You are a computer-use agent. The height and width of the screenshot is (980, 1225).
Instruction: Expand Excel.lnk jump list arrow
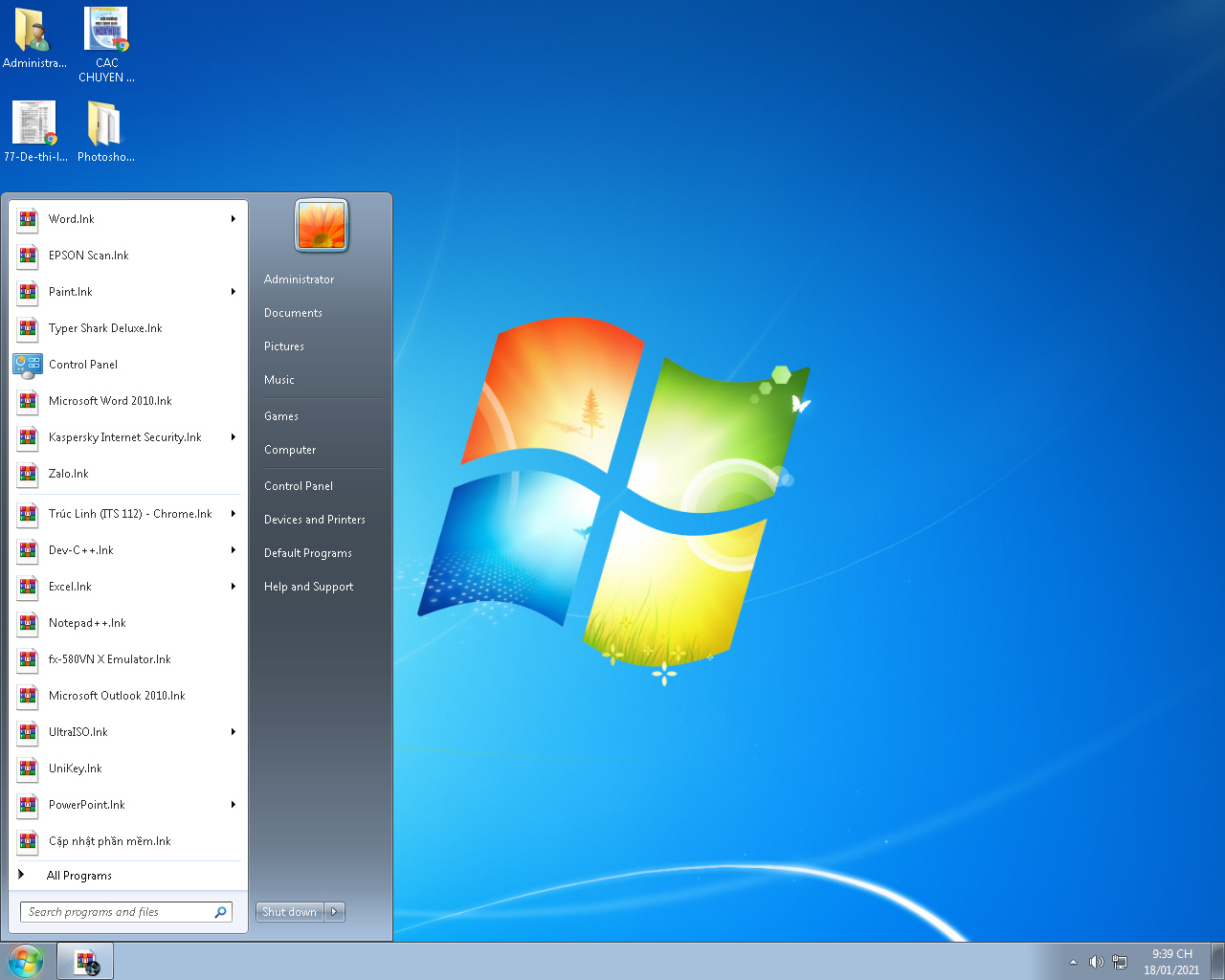[234, 587]
